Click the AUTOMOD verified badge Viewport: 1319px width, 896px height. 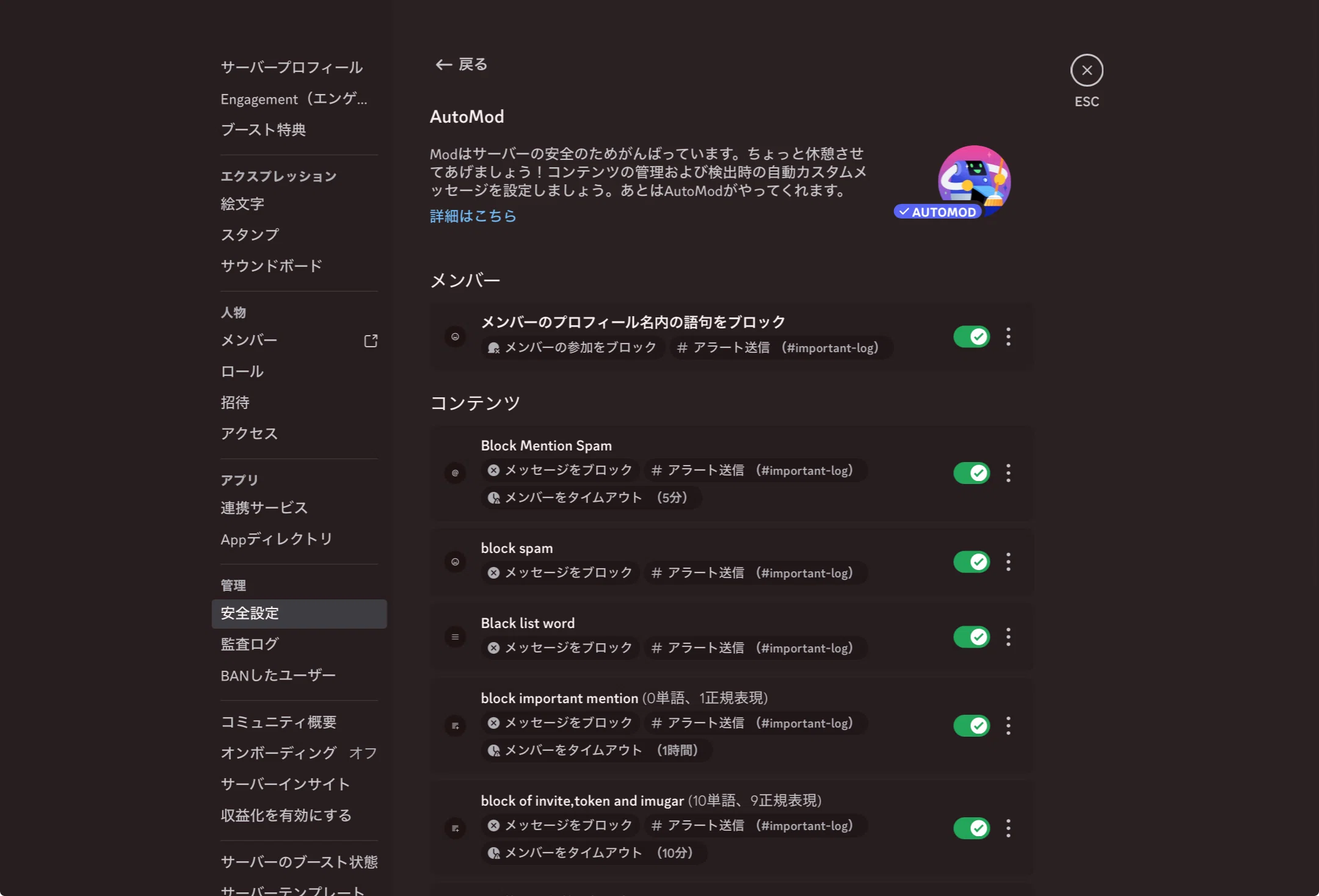point(938,212)
